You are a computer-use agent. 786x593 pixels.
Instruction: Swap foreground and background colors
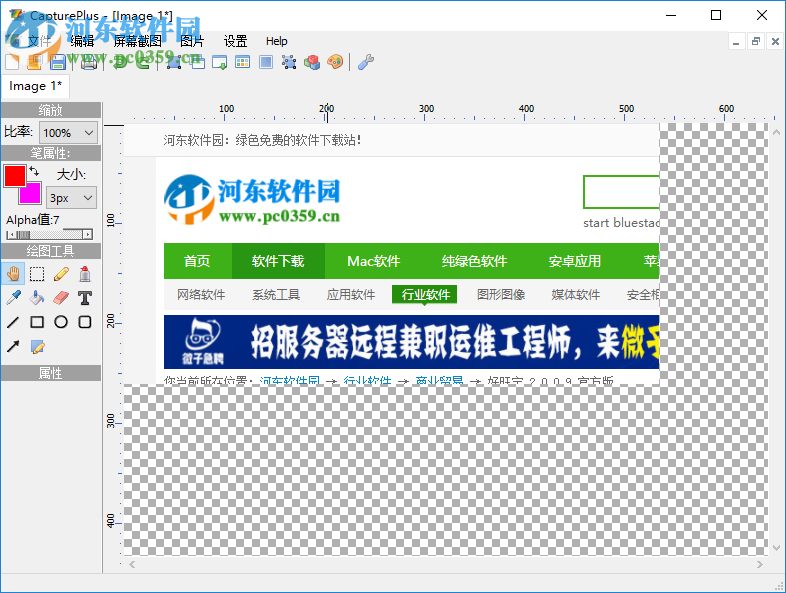pyautogui.click(x=34, y=171)
